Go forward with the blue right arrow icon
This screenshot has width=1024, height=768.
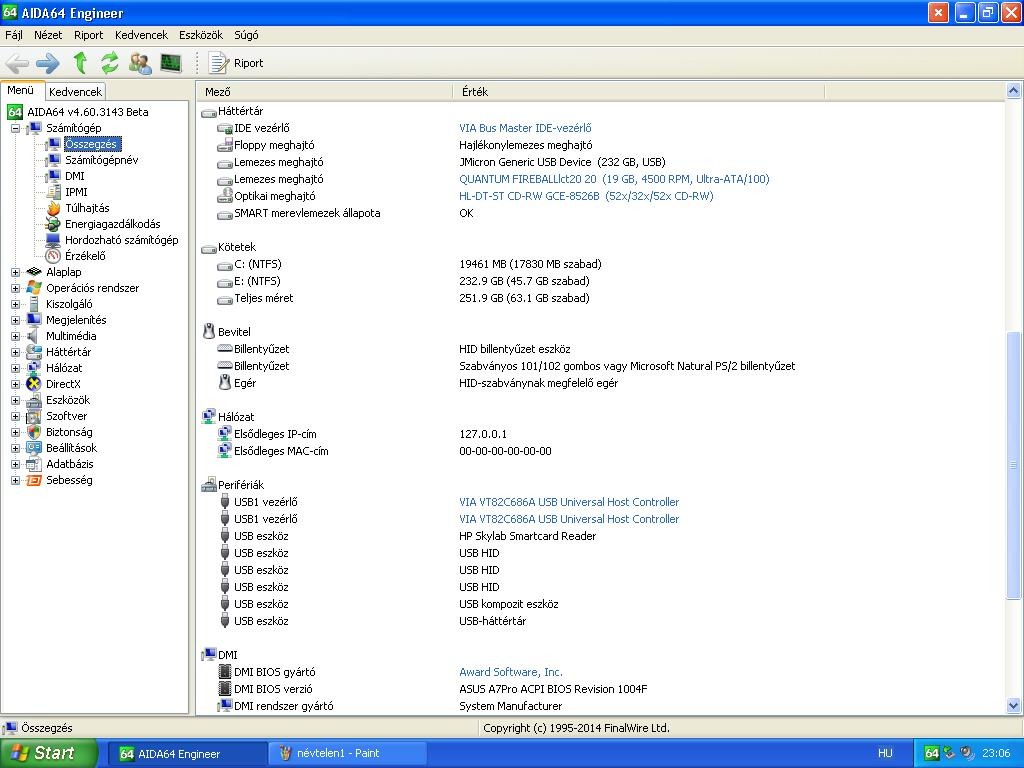pos(48,63)
